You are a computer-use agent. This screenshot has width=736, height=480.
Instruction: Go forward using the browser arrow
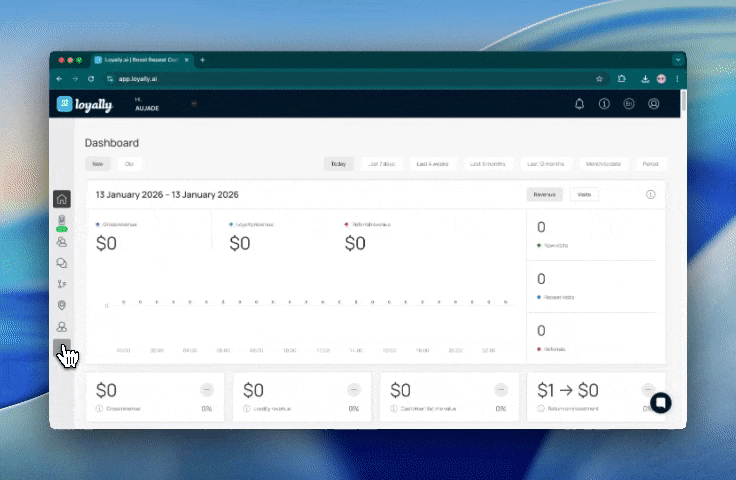coord(75,79)
